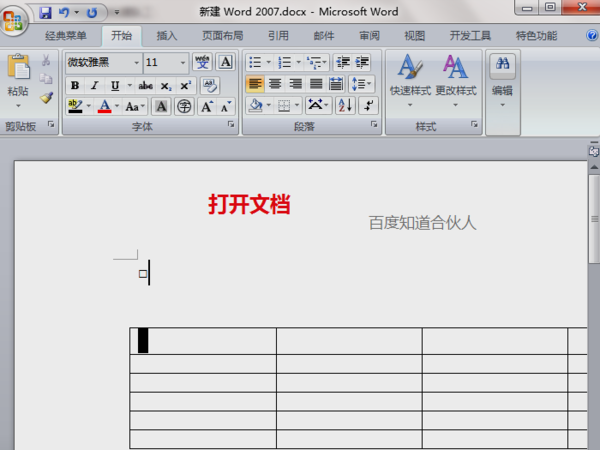The height and width of the screenshot is (450, 600).
Task: Shrink font size
Action: coord(226,106)
